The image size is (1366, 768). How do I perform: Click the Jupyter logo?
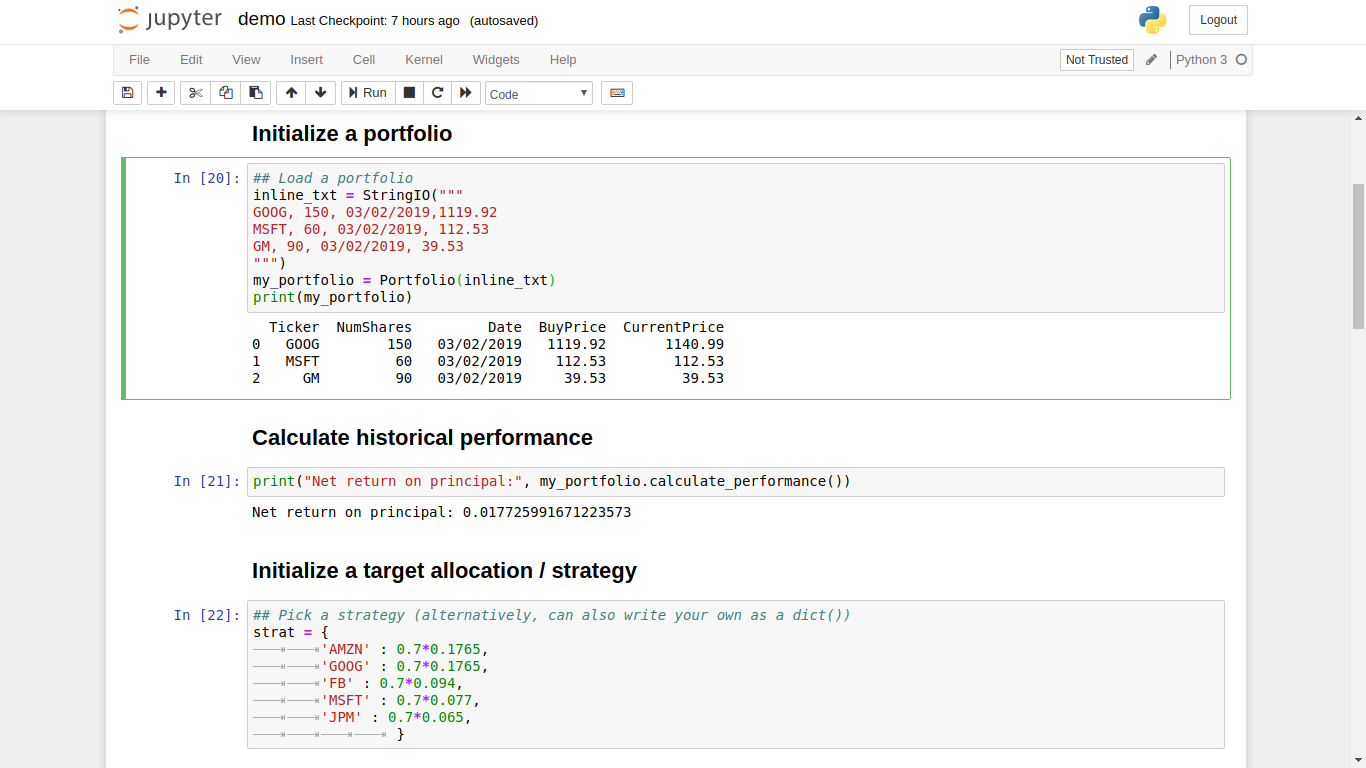pyautogui.click(x=168, y=20)
